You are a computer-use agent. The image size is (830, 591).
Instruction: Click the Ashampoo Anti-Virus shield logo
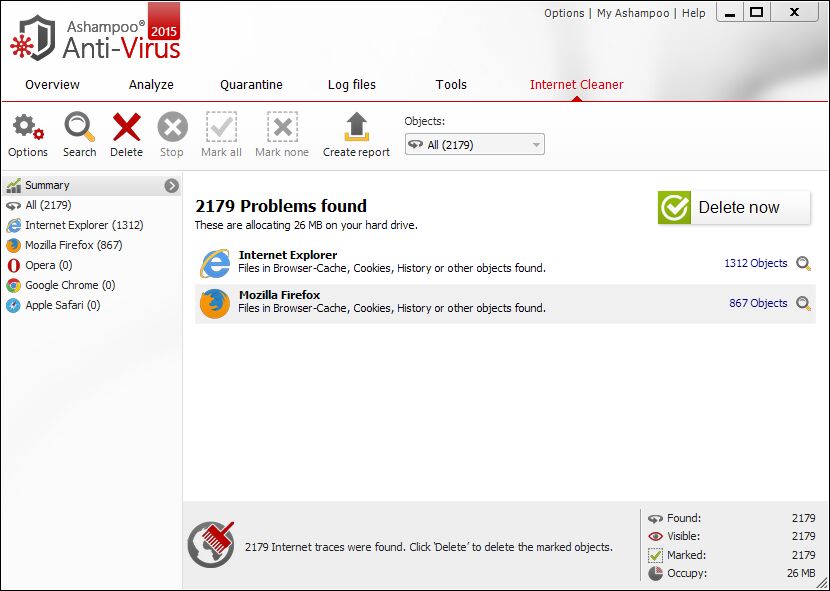click(33, 38)
